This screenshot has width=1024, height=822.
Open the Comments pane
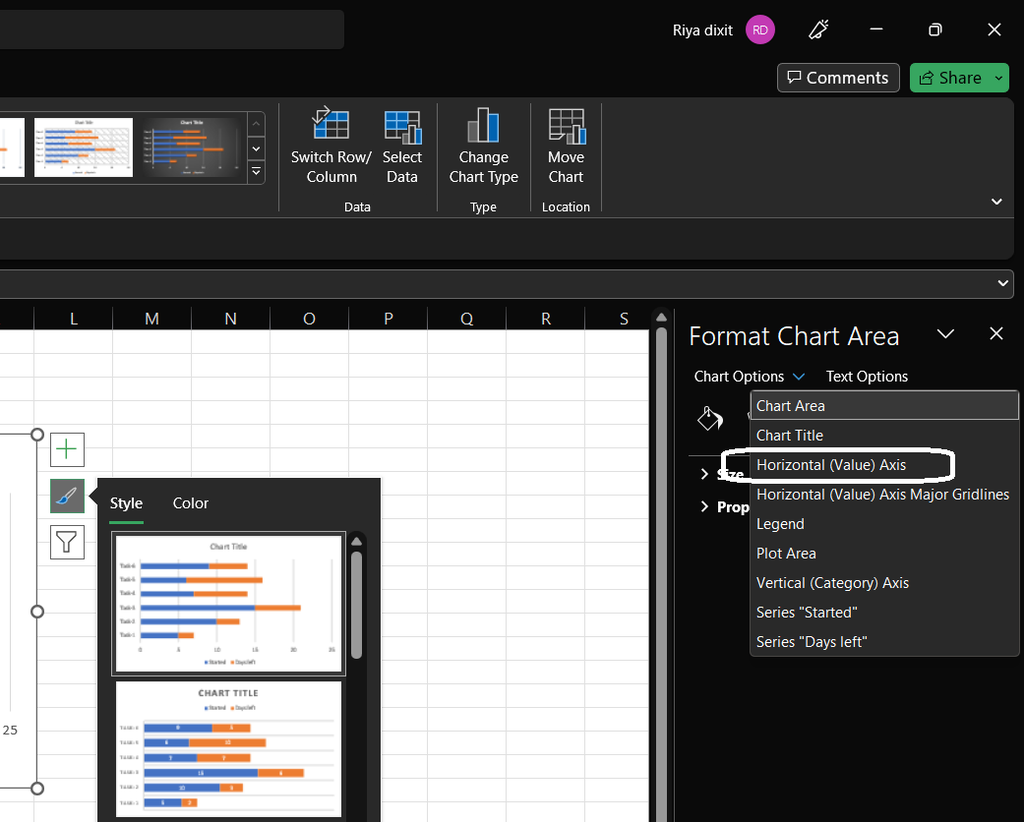click(837, 78)
